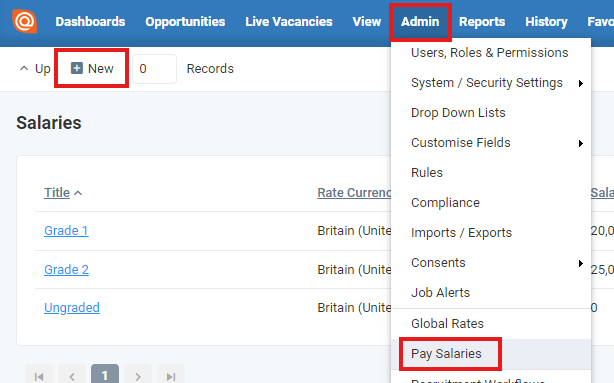Open the Drop Down Lists entry
This screenshot has height=383, width=614.
click(x=458, y=113)
